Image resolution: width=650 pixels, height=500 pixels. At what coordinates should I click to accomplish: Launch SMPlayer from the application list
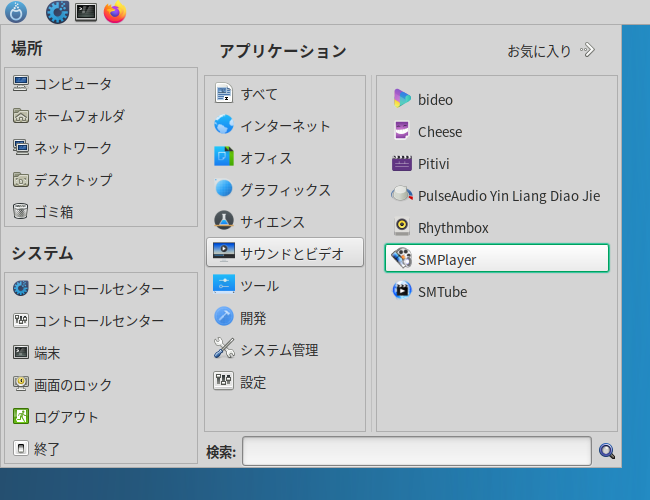497,258
